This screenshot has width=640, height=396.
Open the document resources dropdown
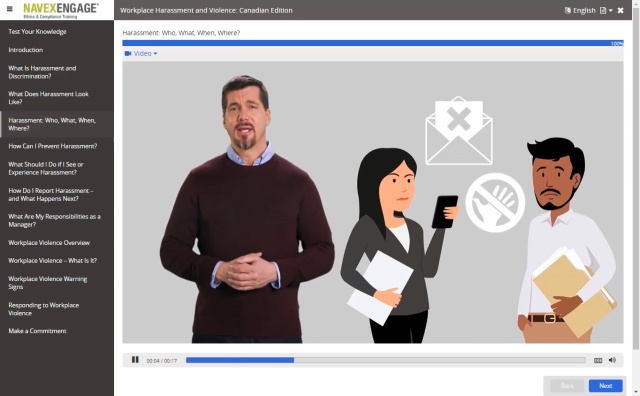pyautogui.click(x=606, y=10)
